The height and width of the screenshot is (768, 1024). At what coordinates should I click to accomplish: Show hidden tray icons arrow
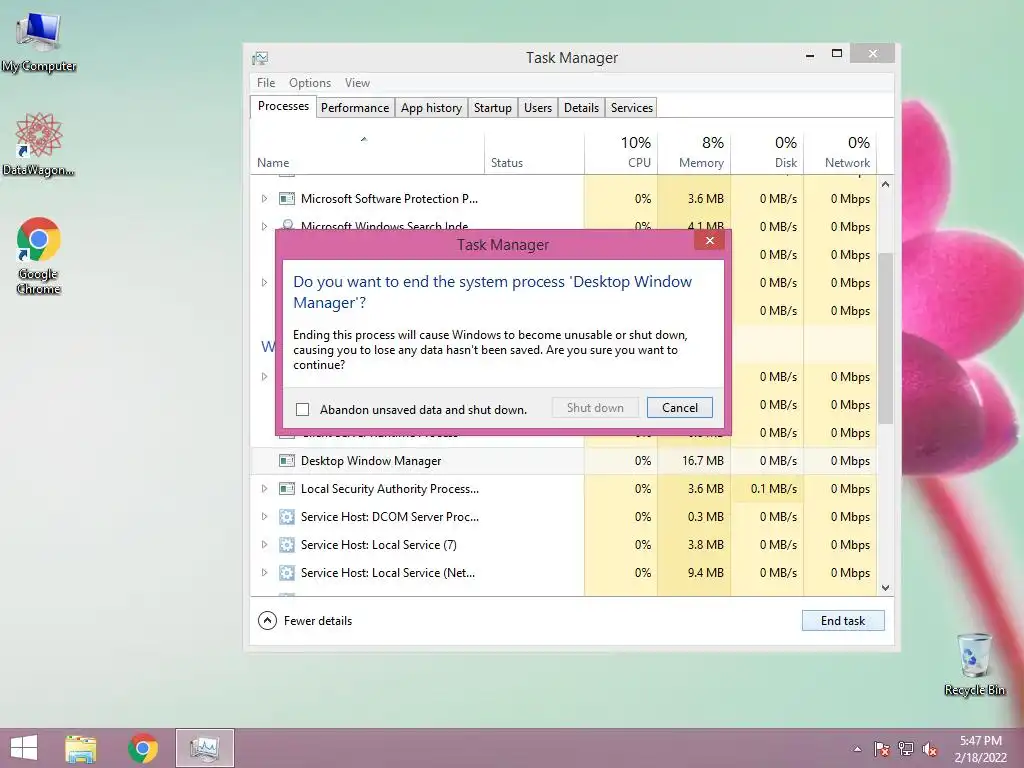(857, 749)
